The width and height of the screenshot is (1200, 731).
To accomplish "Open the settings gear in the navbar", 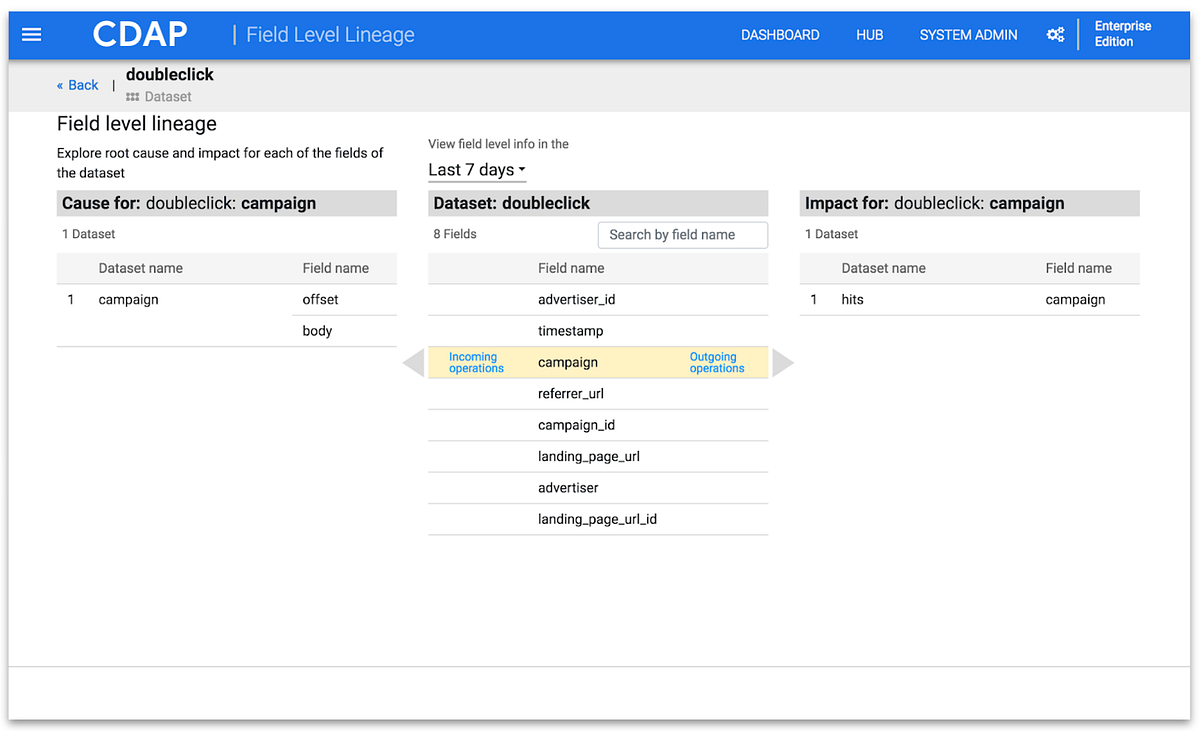I will (x=1056, y=34).
